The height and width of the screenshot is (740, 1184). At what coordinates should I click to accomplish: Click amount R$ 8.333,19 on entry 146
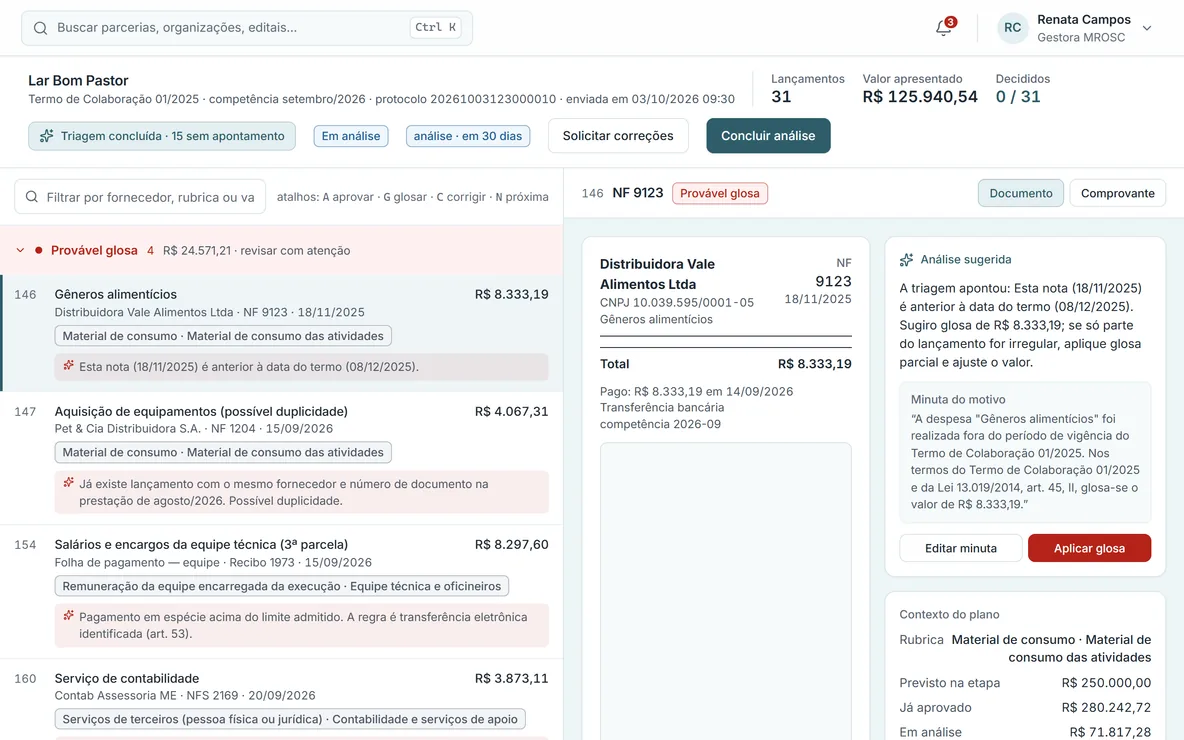(511, 294)
